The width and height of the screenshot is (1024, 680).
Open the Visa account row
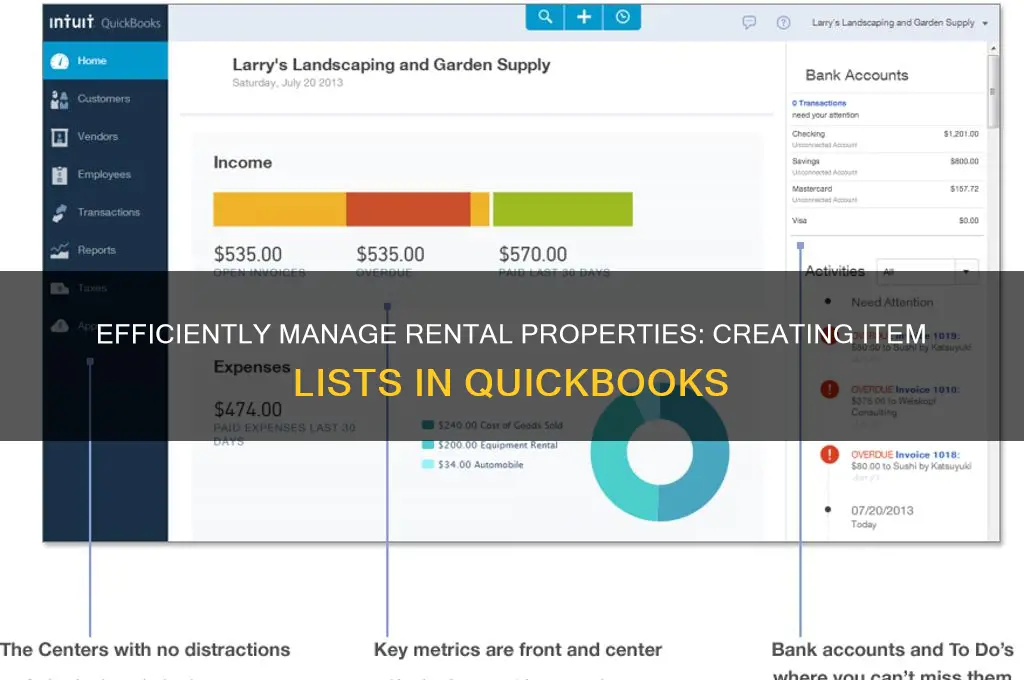click(x=885, y=221)
